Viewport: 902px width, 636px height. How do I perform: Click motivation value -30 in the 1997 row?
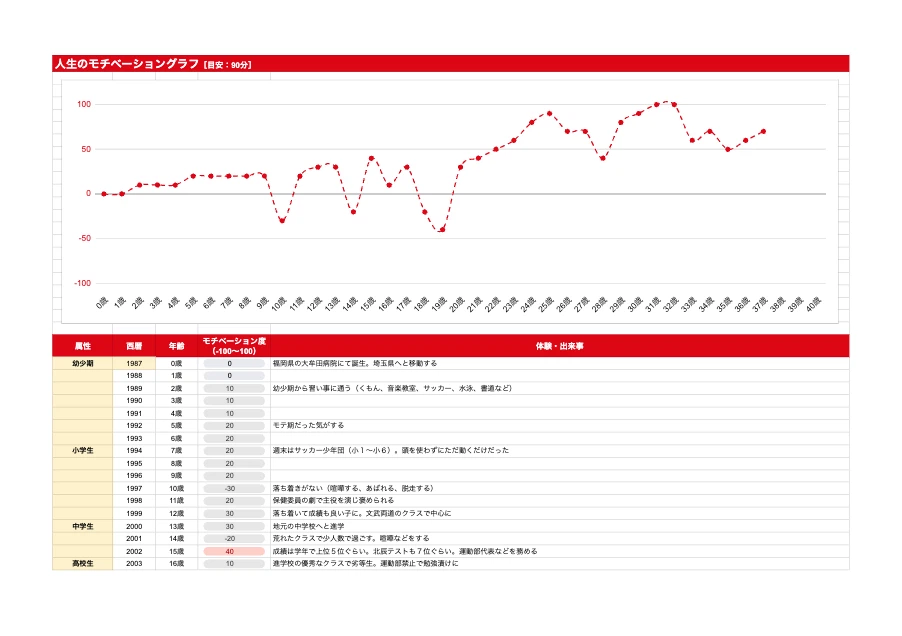[234, 489]
